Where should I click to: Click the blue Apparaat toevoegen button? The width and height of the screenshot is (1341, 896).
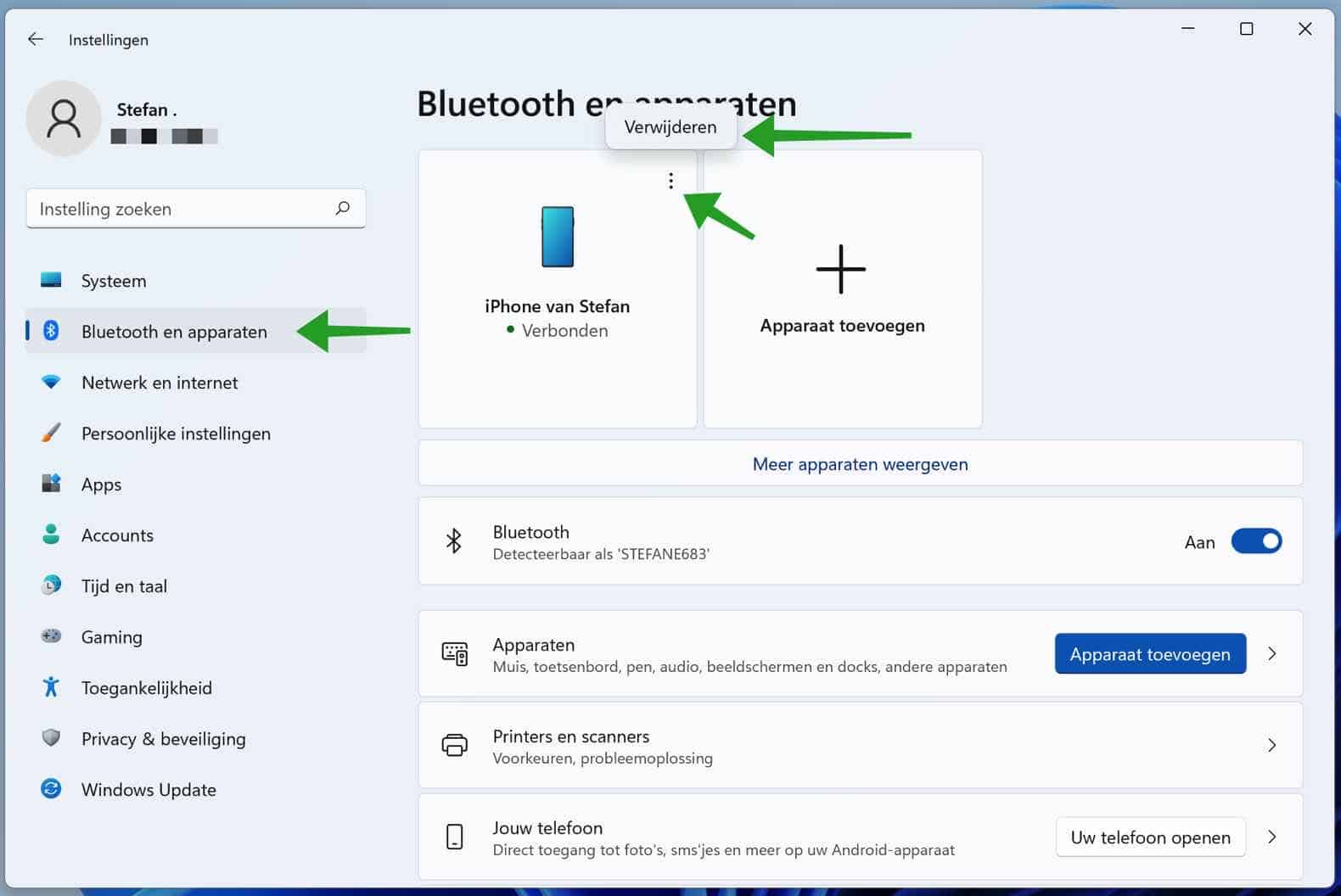click(1150, 654)
